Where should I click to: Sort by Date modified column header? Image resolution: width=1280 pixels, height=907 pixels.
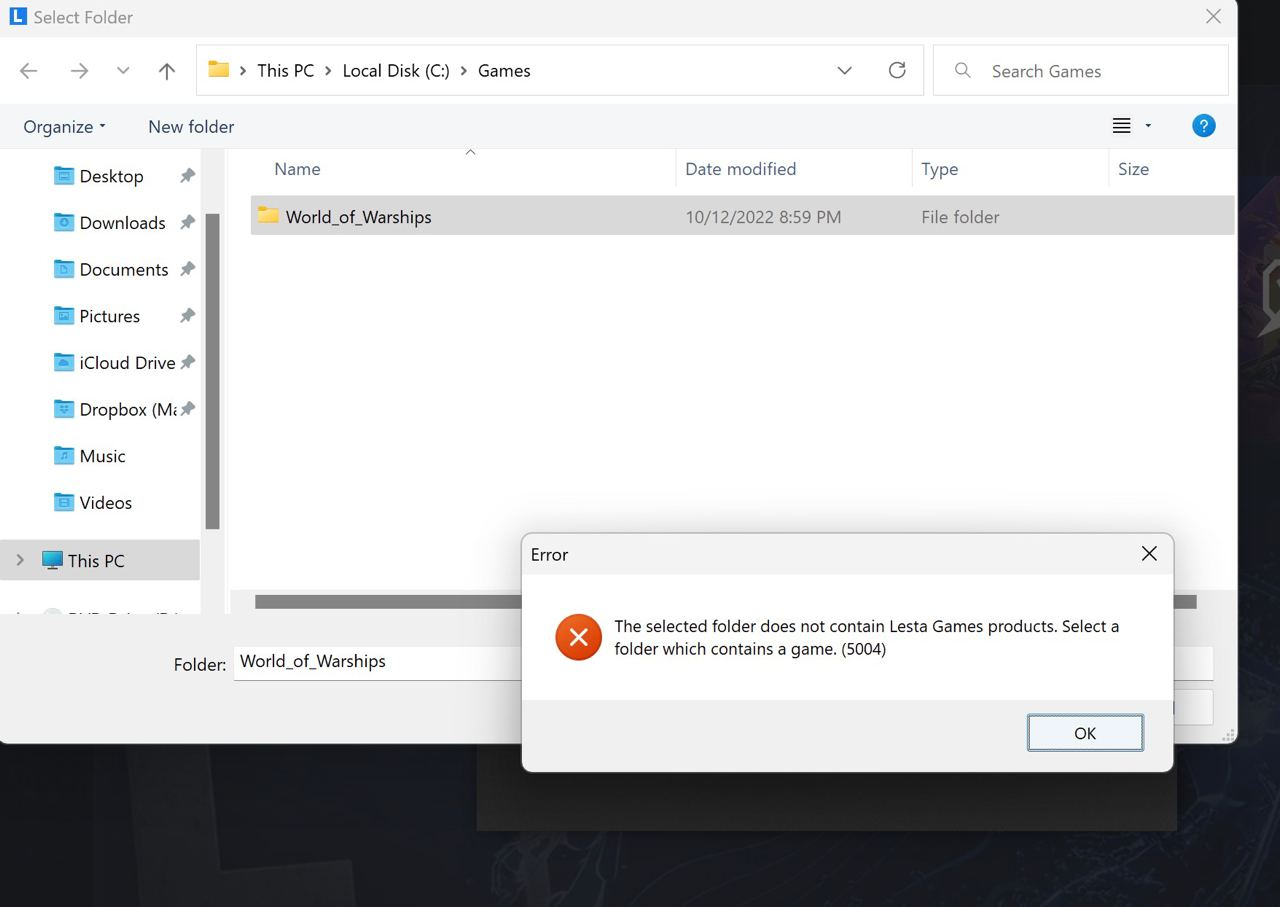pos(741,169)
